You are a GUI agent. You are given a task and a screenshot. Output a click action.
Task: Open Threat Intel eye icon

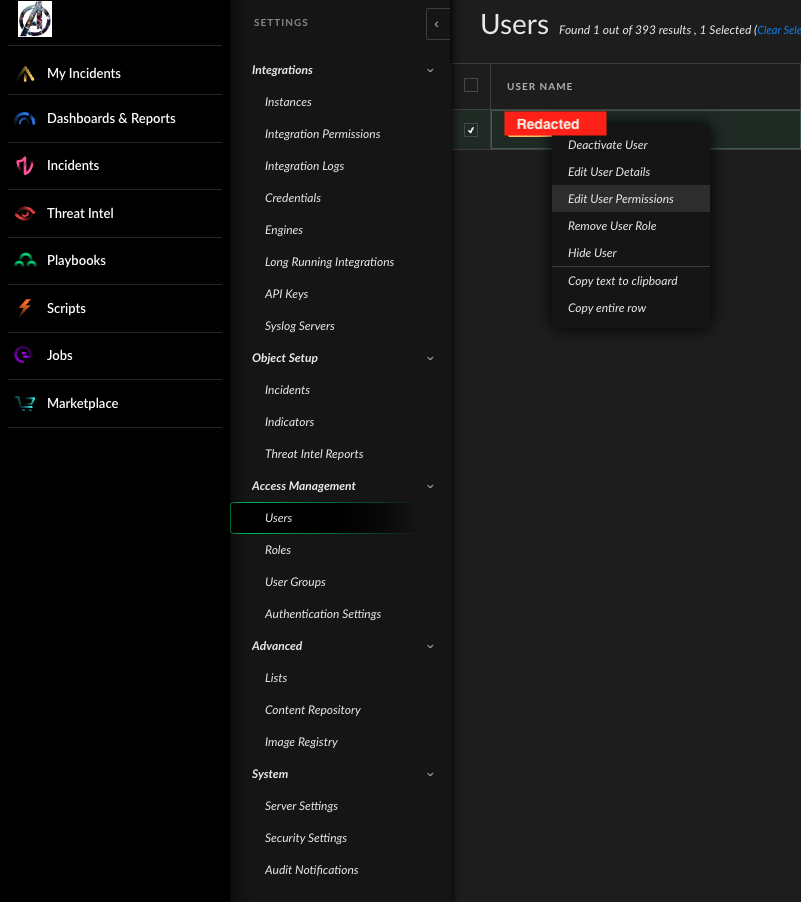(26, 213)
